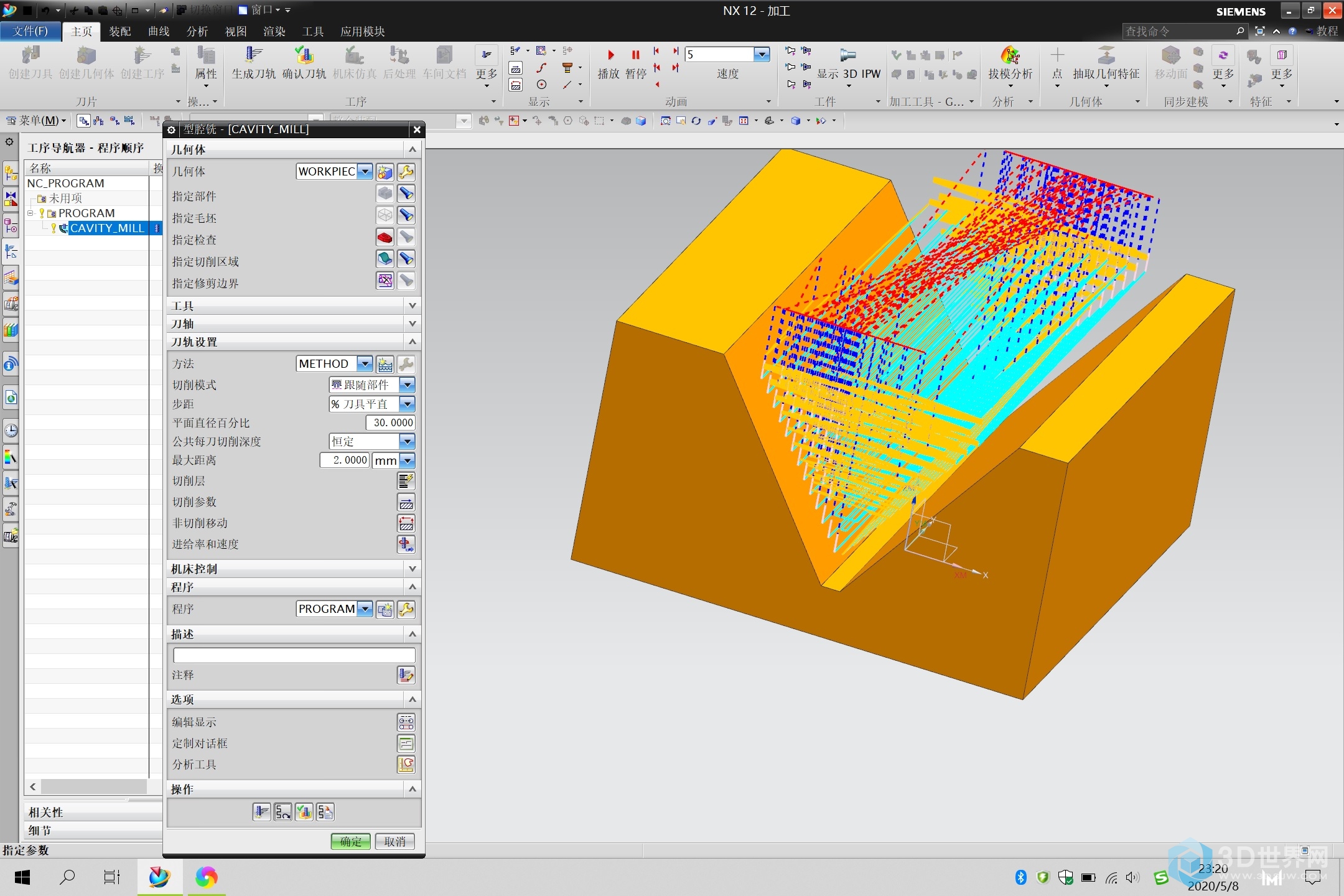Screen dimensions: 1344x896
Task: Click the Cancel (取消) button
Action: pyautogui.click(x=395, y=841)
